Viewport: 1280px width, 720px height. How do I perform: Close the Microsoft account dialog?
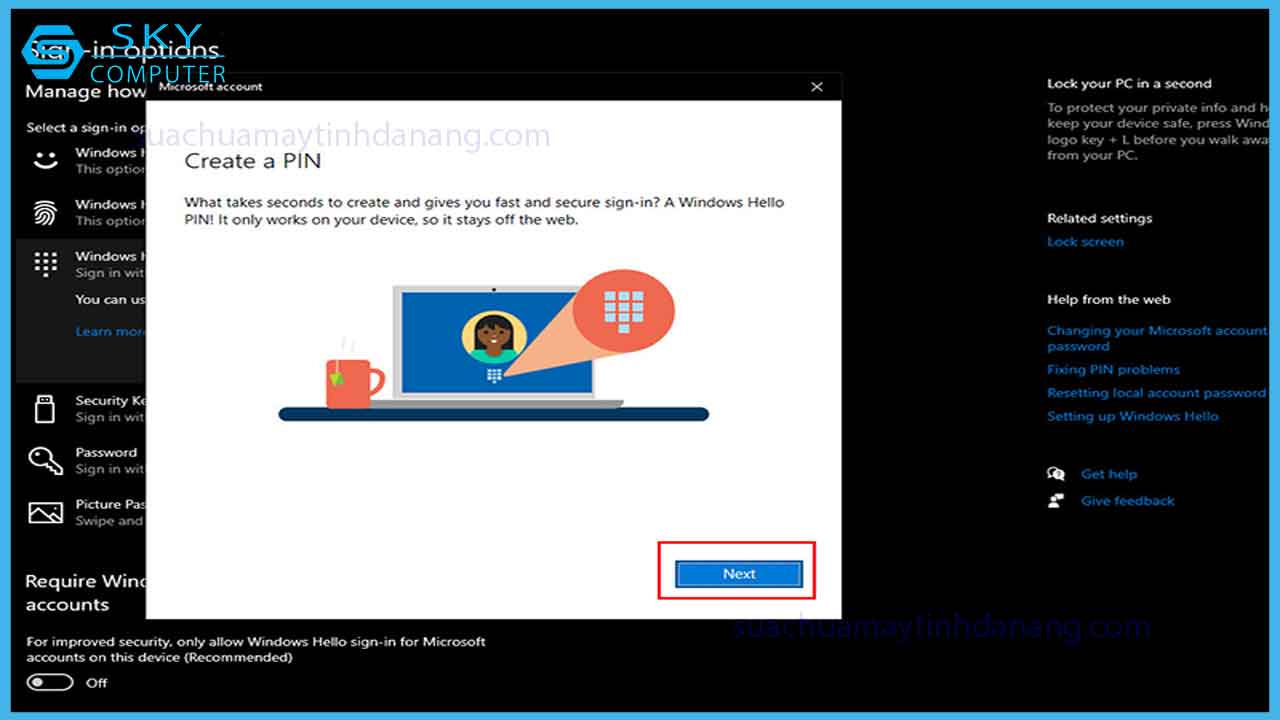coord(816,86)
